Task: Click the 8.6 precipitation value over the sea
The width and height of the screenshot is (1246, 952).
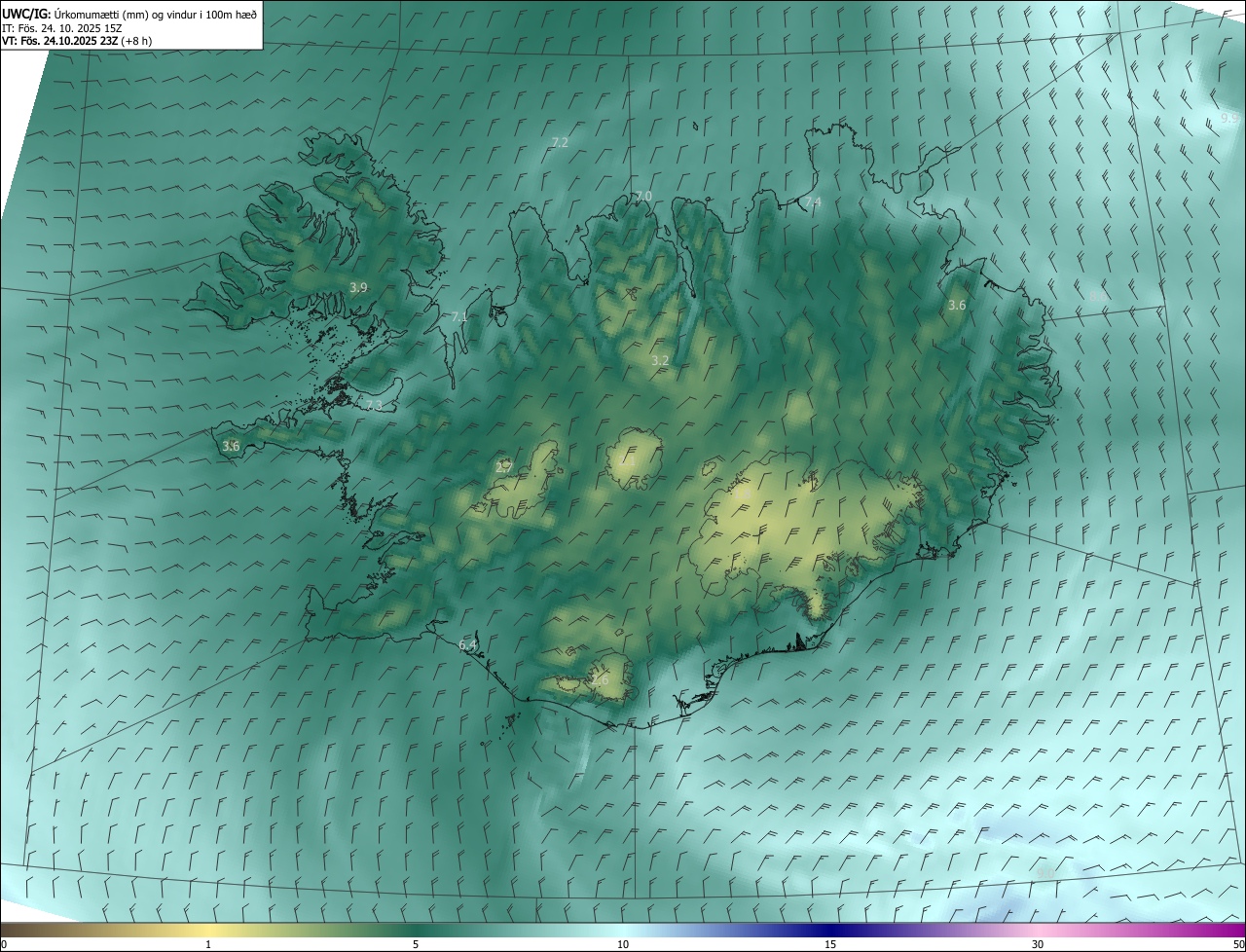Action: [1097, 296]
